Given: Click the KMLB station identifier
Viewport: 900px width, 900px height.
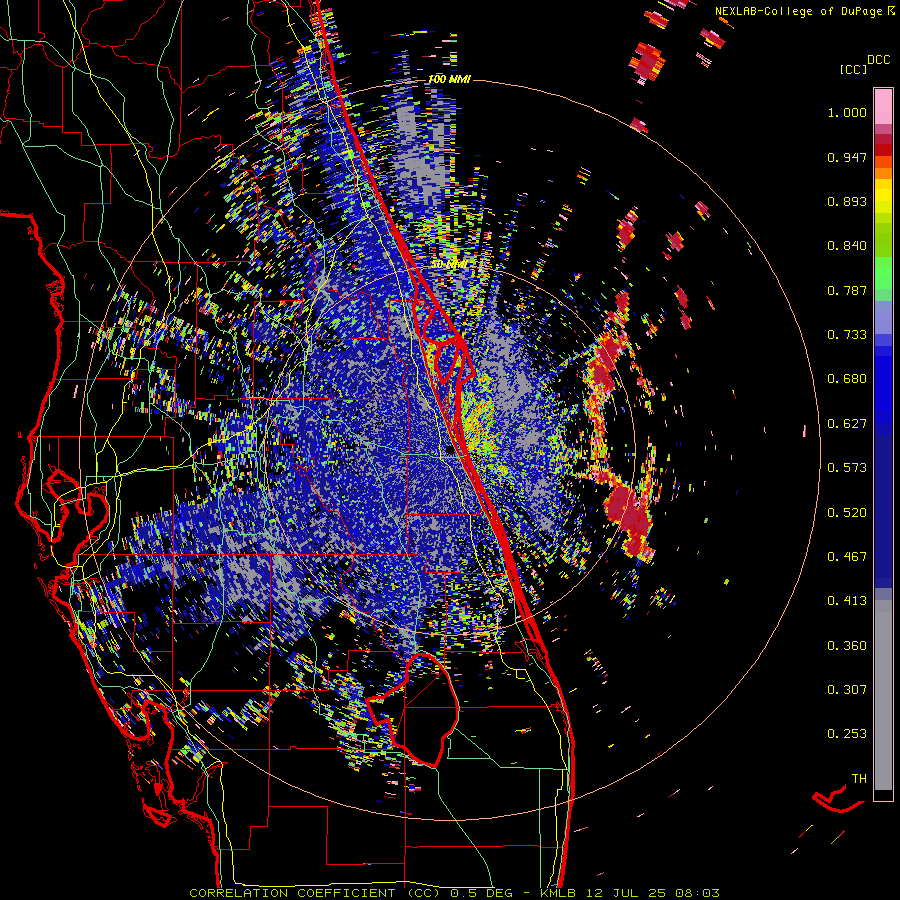Looking at the screenshot, I should (560, 893).
